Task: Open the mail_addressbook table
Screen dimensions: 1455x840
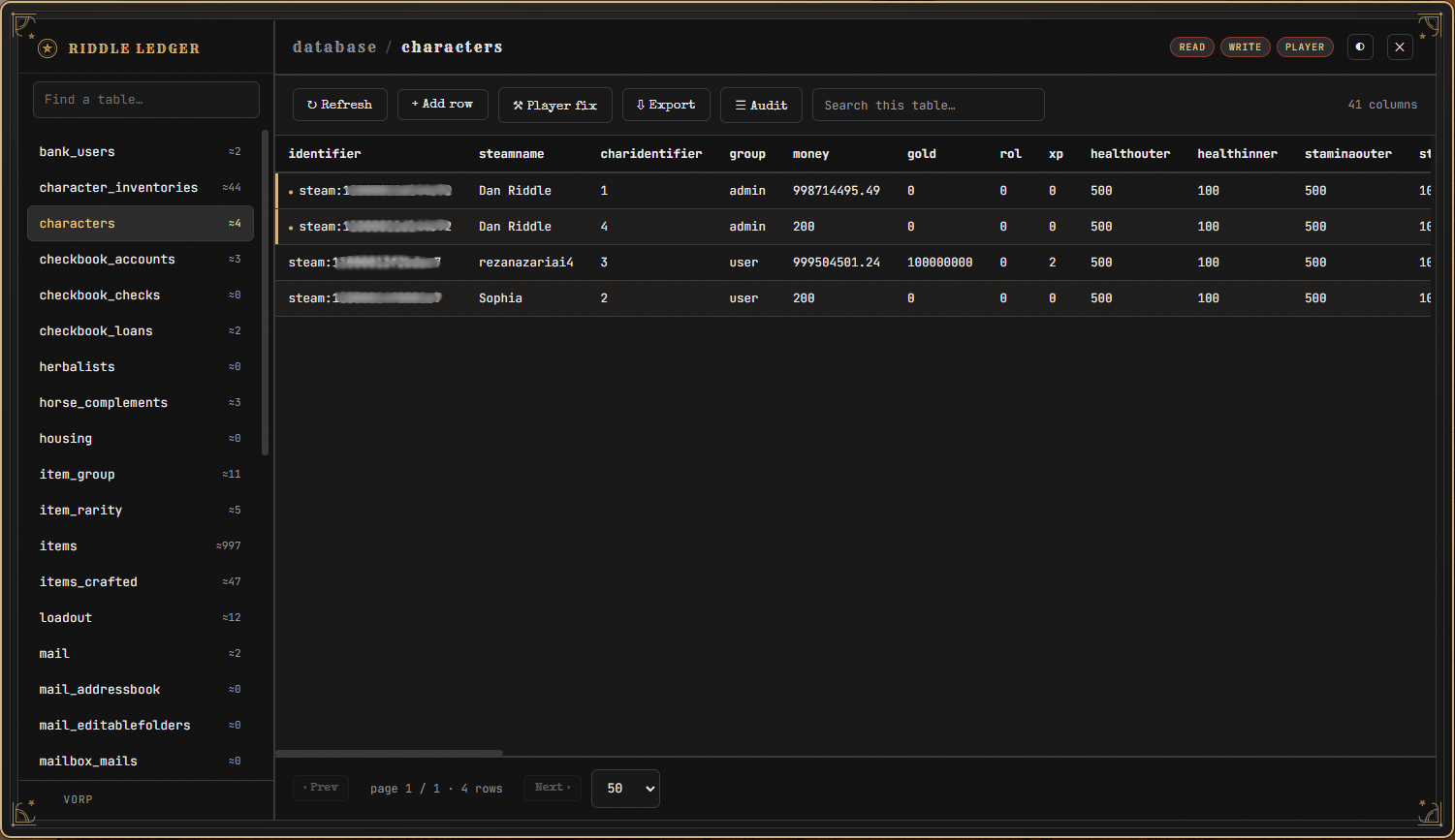Action: pyautogui.click(x=141, y=690)
